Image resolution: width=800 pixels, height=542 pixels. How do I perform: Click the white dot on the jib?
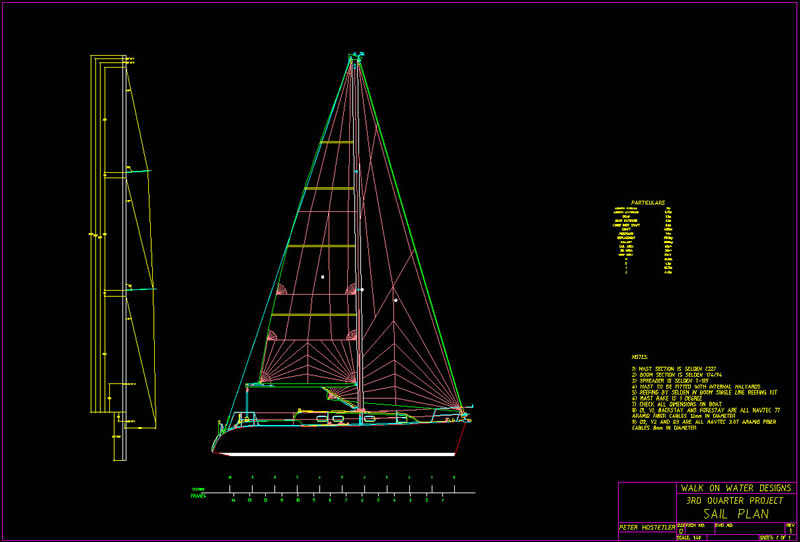(397, 299)
